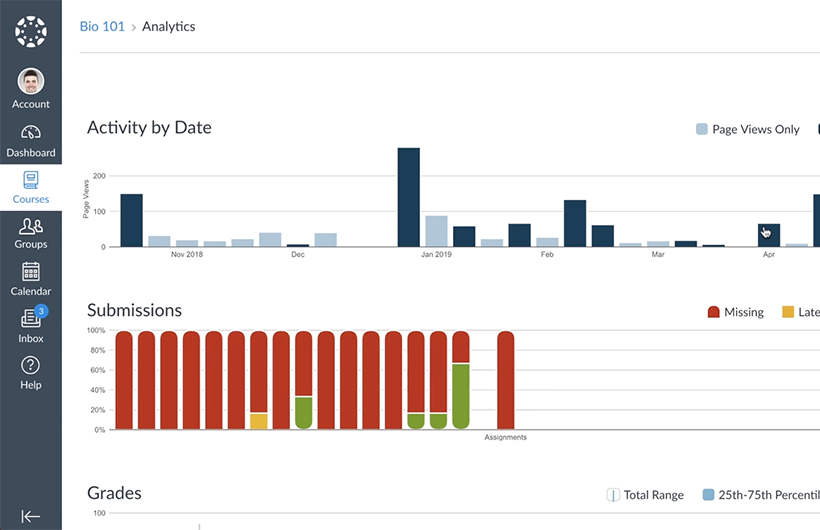Click the Account label in sidebar
820x530 pixels.
point(31,104)
